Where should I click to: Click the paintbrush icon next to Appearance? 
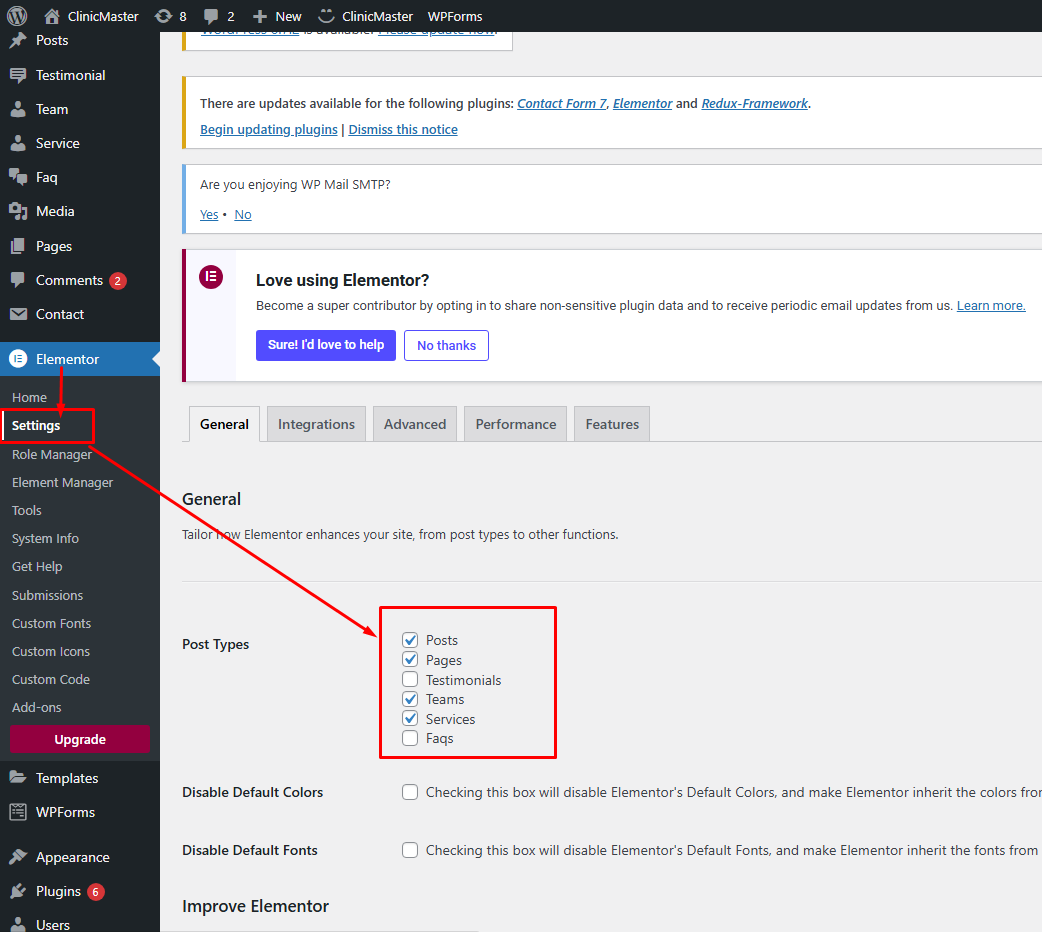(18, 857)
